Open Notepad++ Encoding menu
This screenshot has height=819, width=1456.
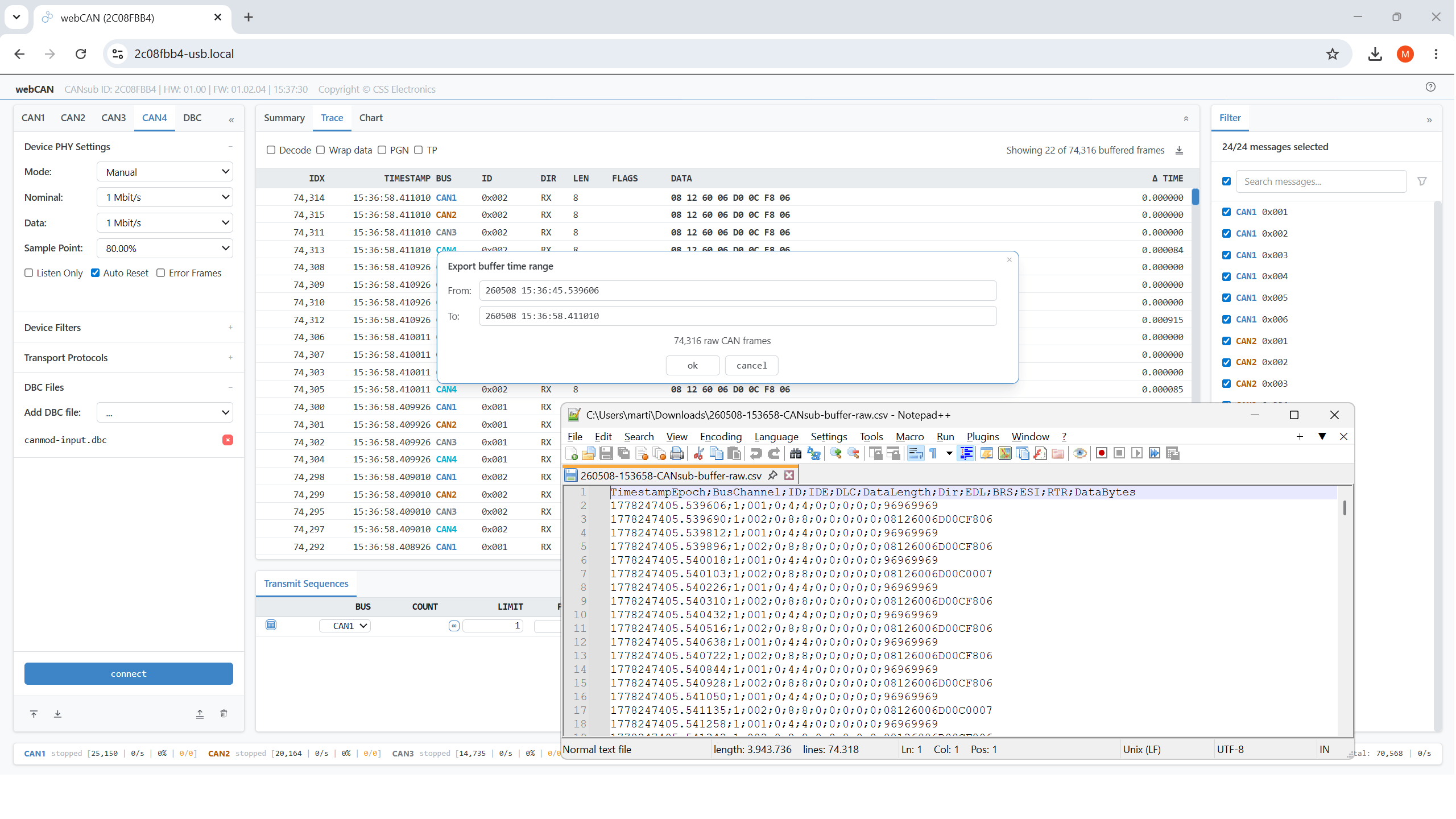(x=721, y=437)
